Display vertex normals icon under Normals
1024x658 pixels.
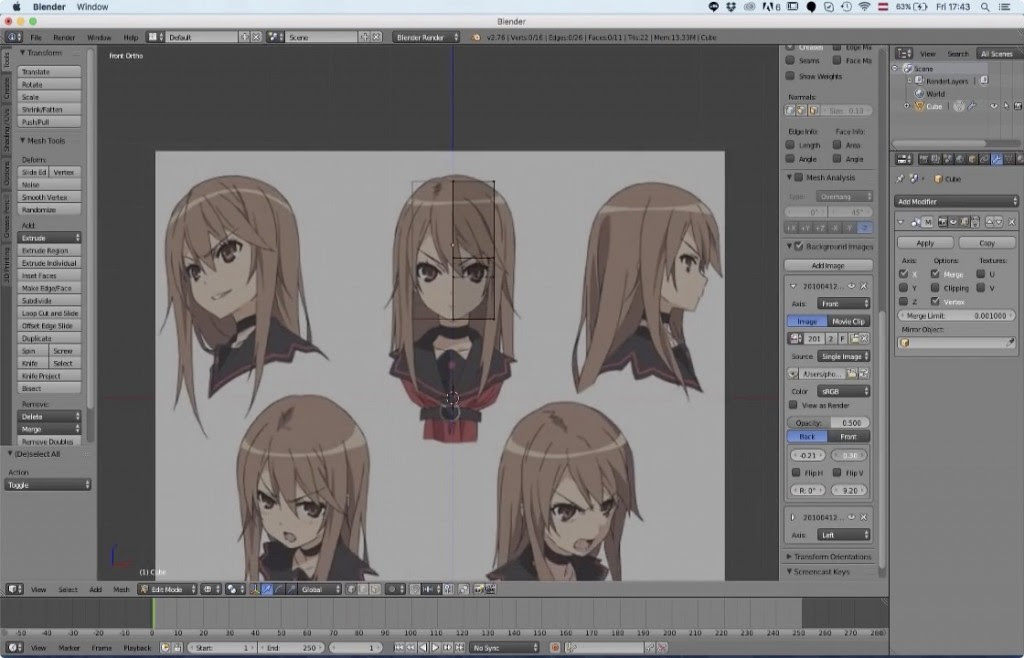point(790,110)
